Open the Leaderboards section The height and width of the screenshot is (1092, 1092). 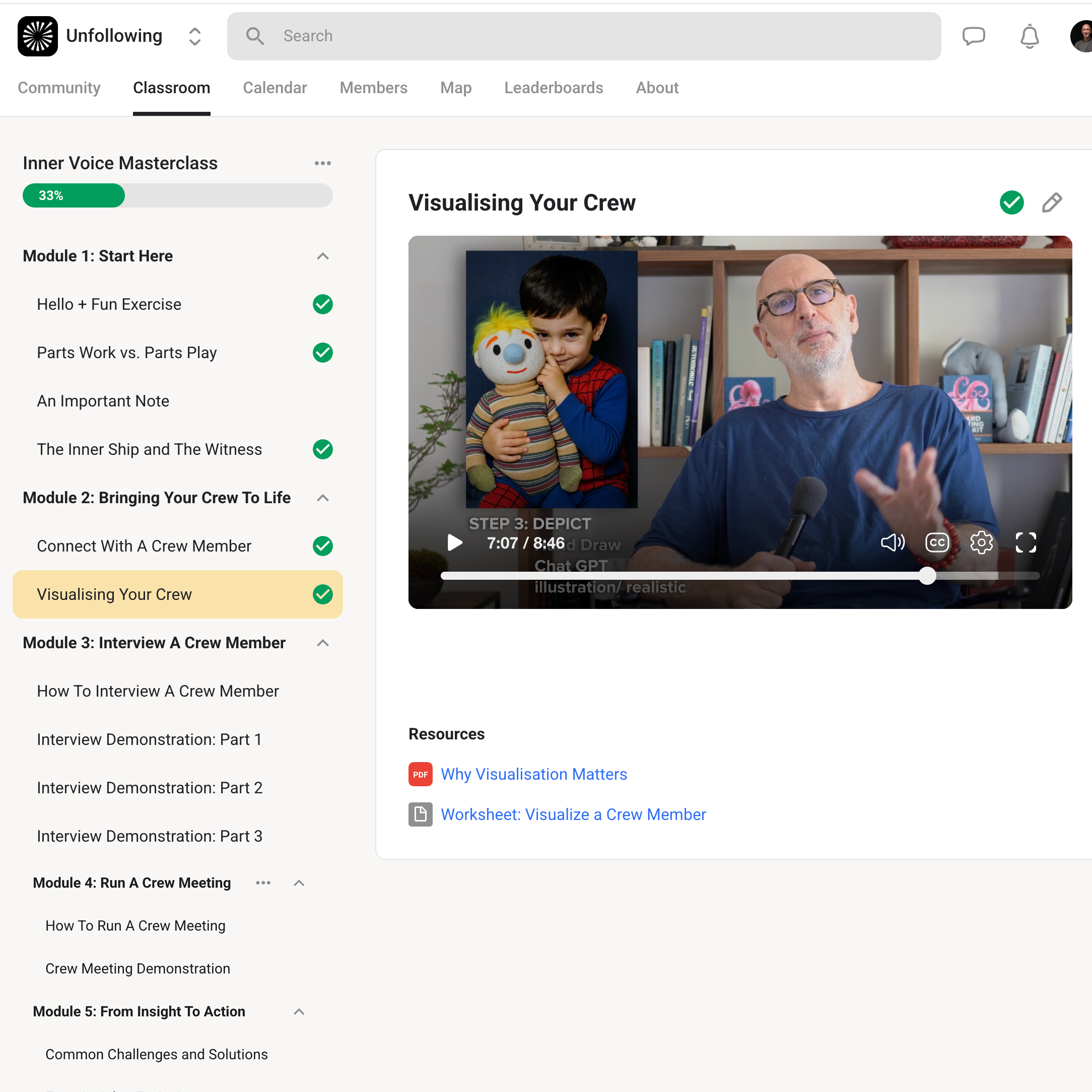[554, 88]
